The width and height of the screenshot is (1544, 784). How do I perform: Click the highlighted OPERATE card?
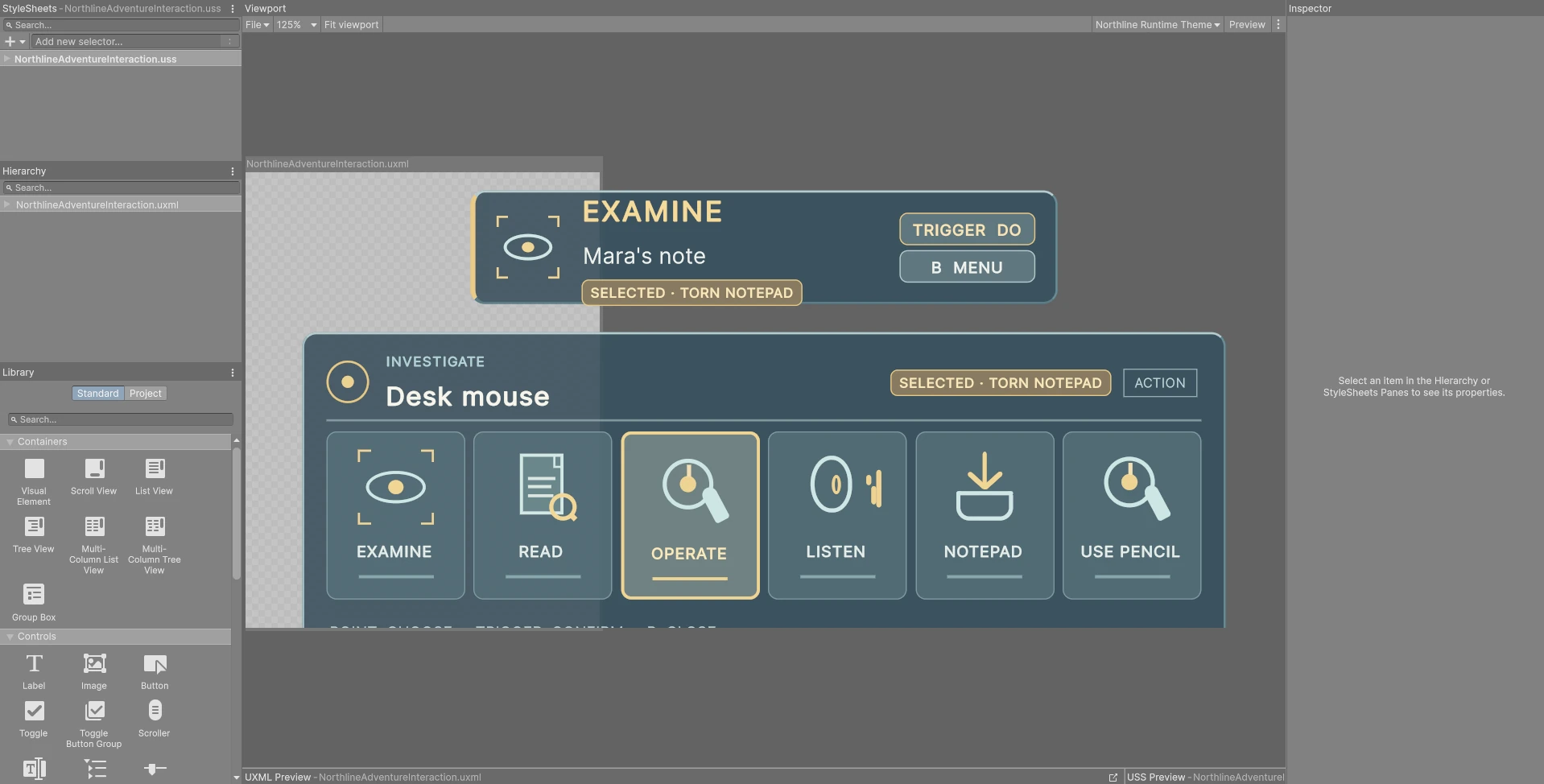(690, 515)
